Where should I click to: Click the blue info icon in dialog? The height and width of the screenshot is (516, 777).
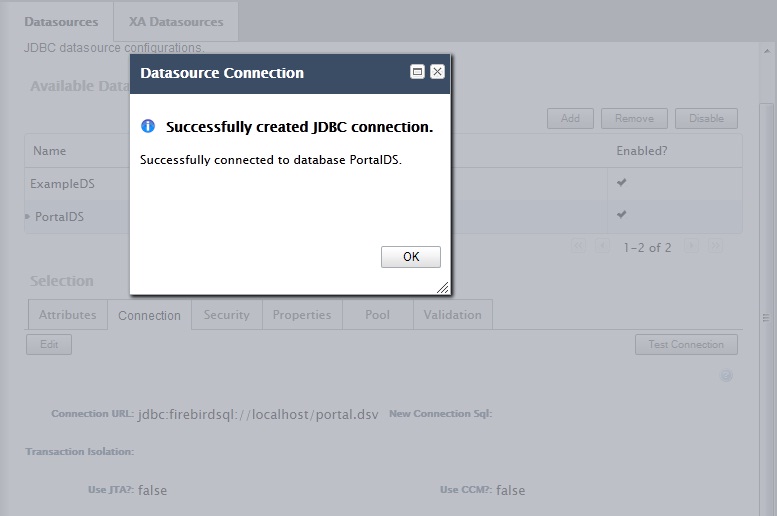pyautogui.click(x=148, y=126)
